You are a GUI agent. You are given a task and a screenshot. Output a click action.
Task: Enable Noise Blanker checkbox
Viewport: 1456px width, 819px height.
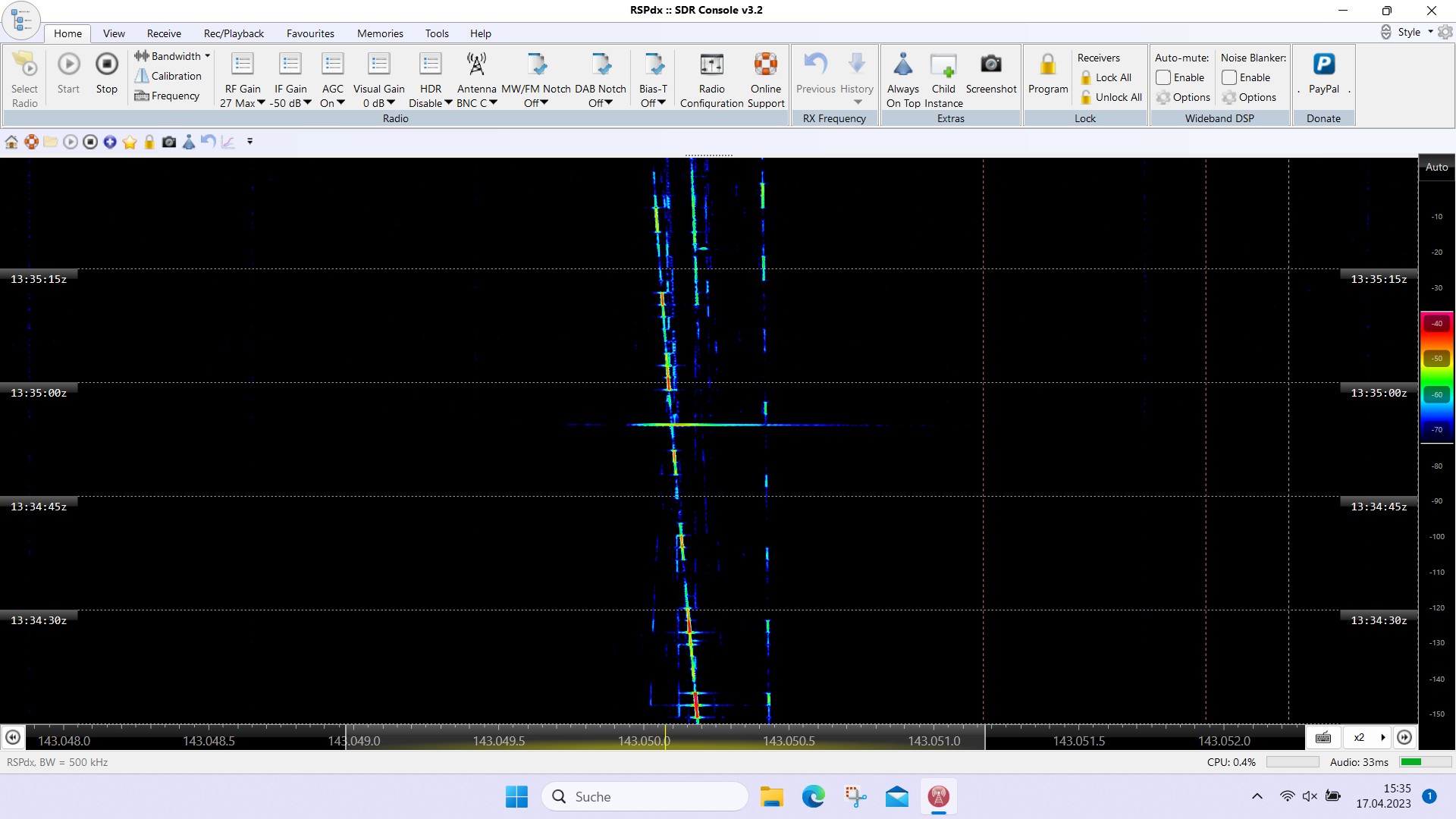(1229, 77)
